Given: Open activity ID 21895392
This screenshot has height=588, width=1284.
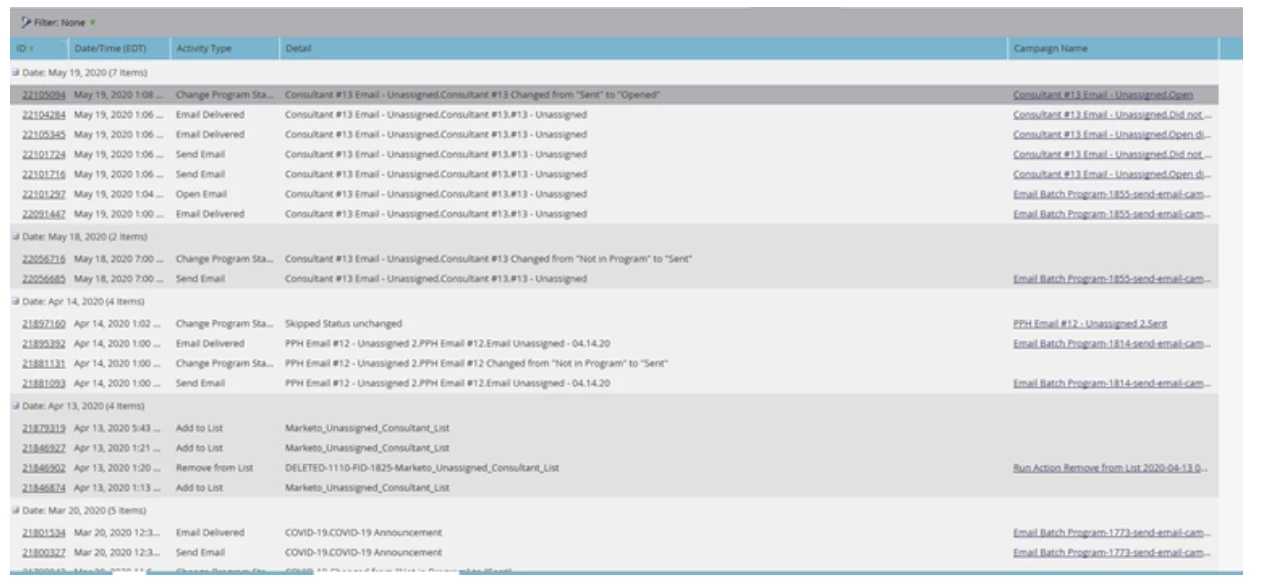Looking at the screenshot, I should 44,343.
